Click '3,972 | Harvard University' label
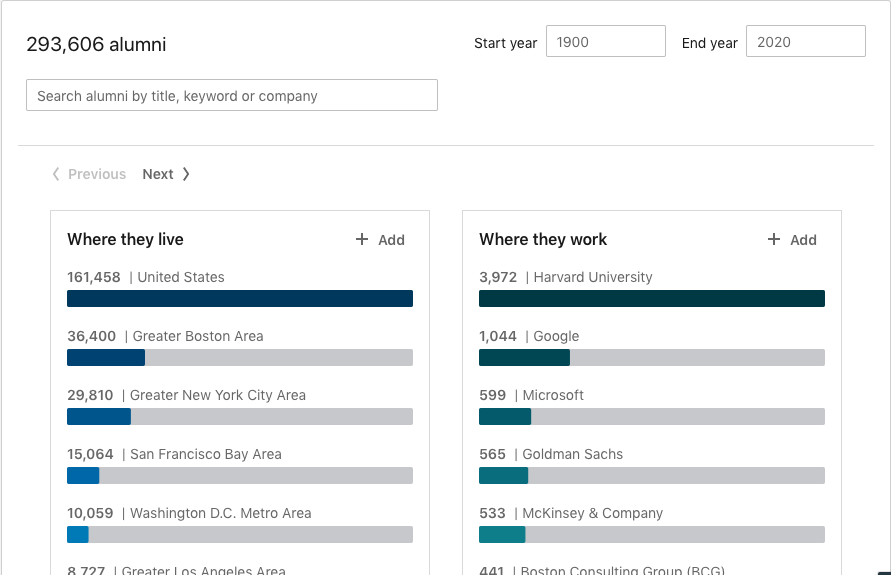This screenshot has width=891, height=575. 566,277
